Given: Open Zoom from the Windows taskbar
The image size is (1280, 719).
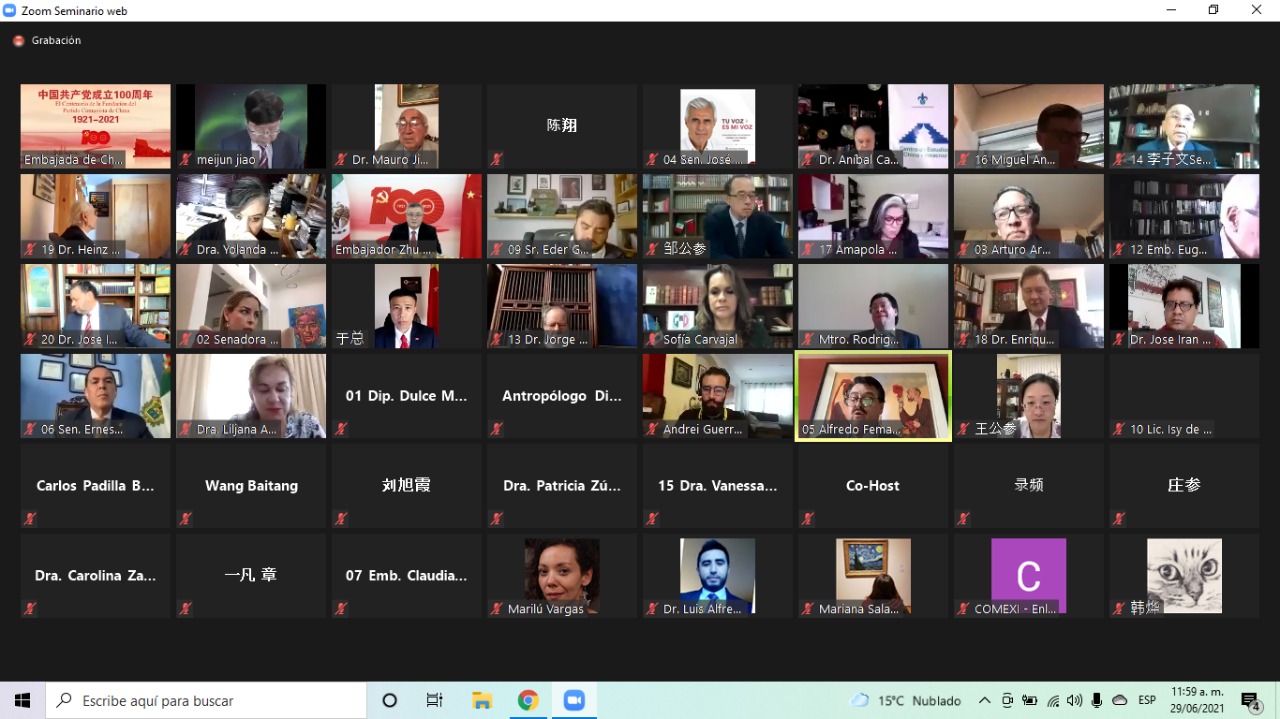Looking at the screenshot, I should click(574, 701).
